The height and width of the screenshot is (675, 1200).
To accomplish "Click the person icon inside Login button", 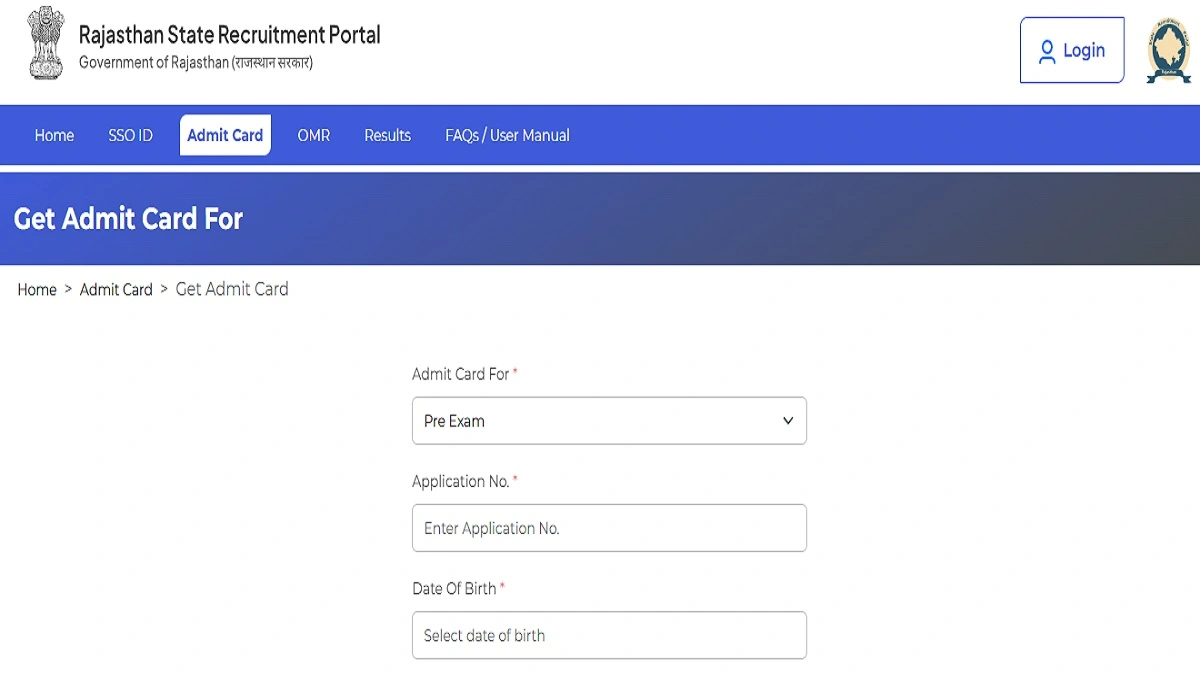I will (1046, 50).
